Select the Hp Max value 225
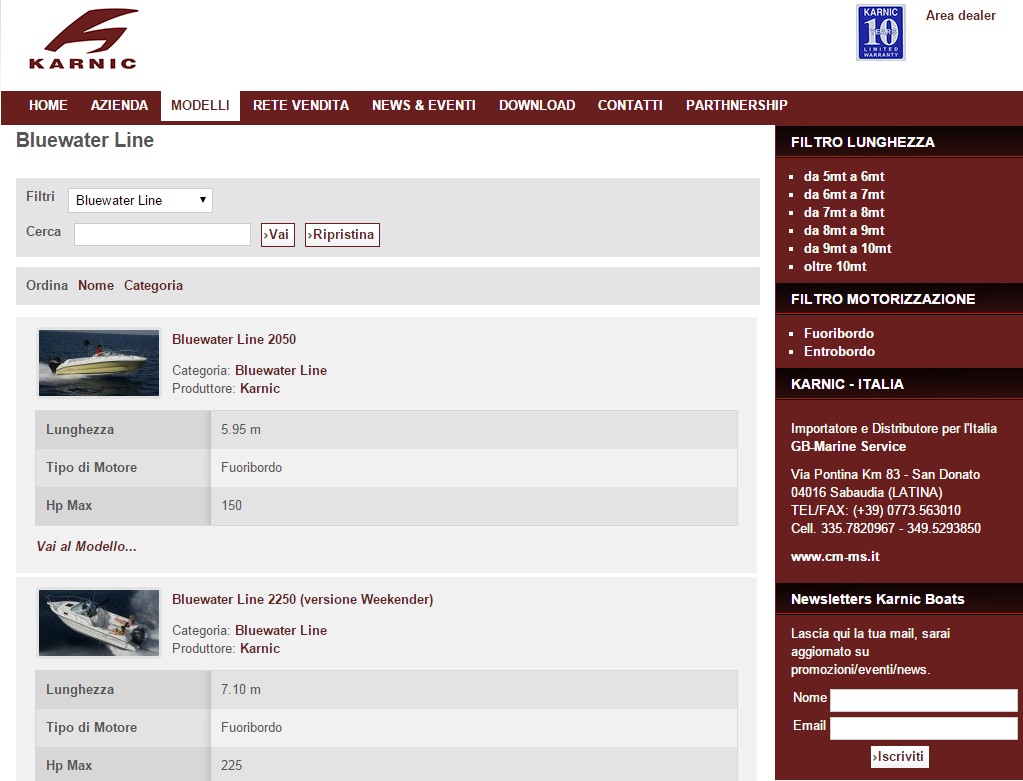 point(232,765)
